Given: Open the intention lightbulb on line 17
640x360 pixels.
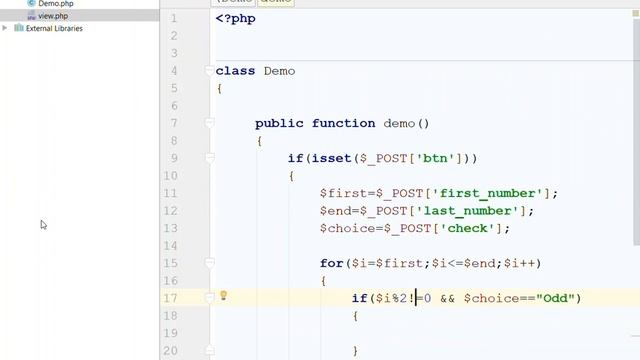Looking at the screenshot, I should (x=223, y=295).
